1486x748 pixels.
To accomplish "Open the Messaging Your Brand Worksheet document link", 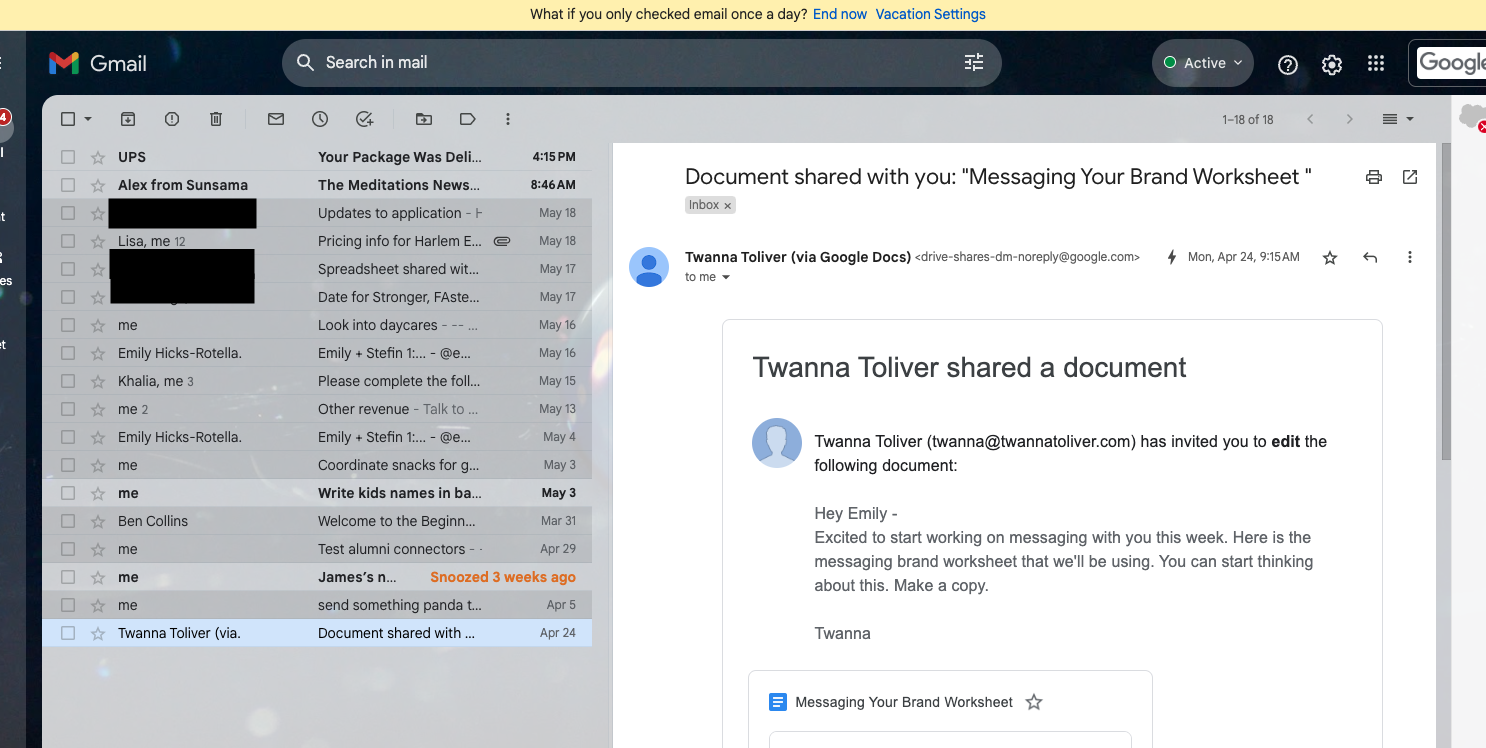I will [x=904, y=702].
